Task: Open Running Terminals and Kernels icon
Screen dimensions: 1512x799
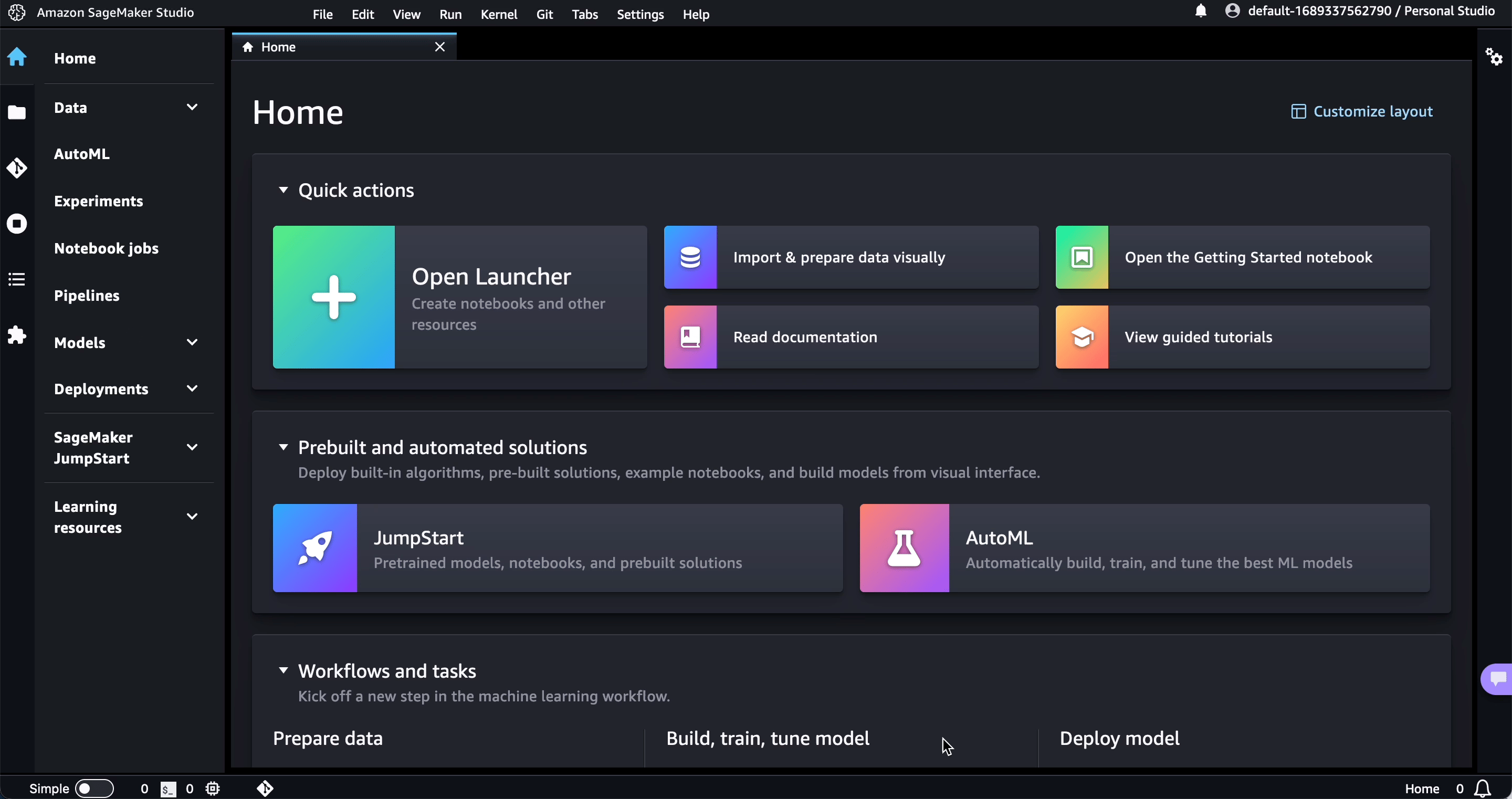Action: tap(16, 224)
